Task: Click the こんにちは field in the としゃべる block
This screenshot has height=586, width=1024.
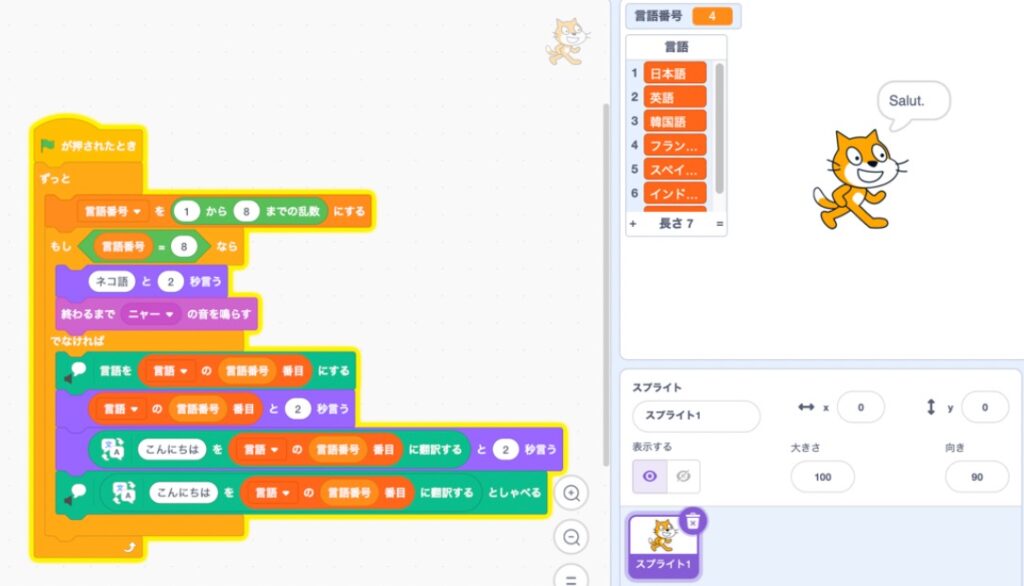Action: pyautogui.click(x=184, y=493)
